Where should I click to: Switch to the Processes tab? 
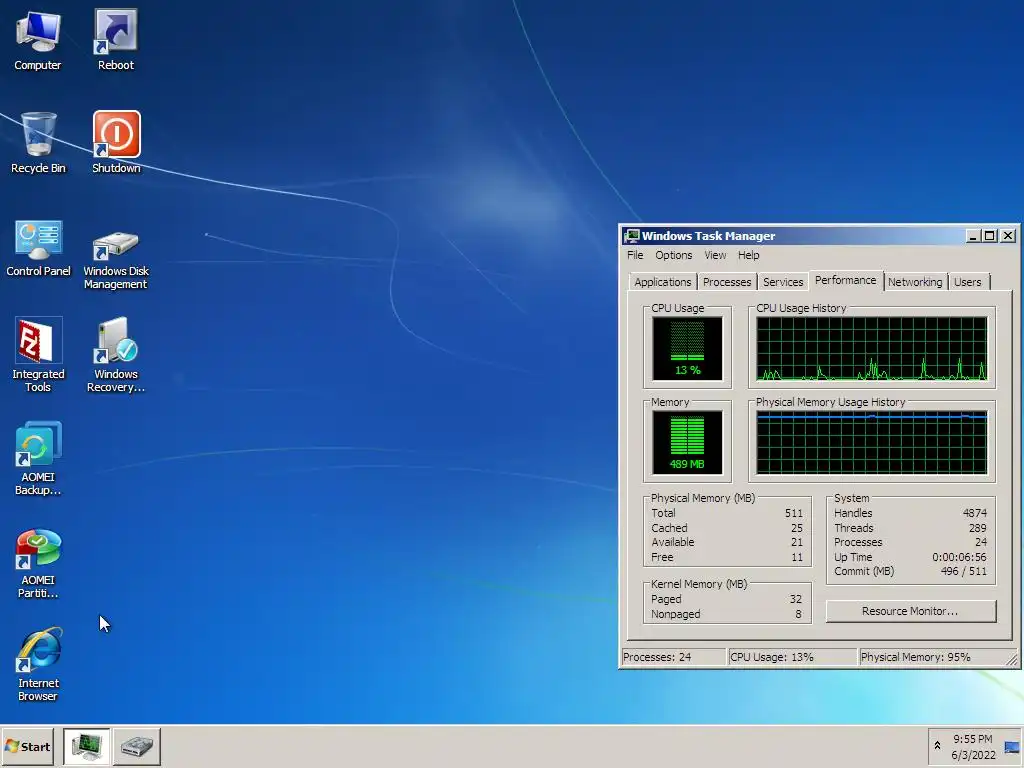tap(727, 282)
